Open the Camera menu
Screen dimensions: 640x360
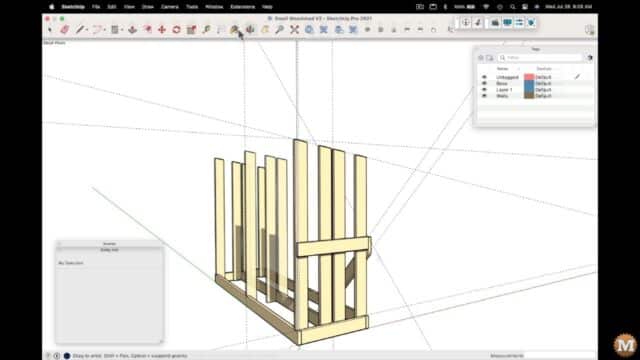(x=170, y=7)
